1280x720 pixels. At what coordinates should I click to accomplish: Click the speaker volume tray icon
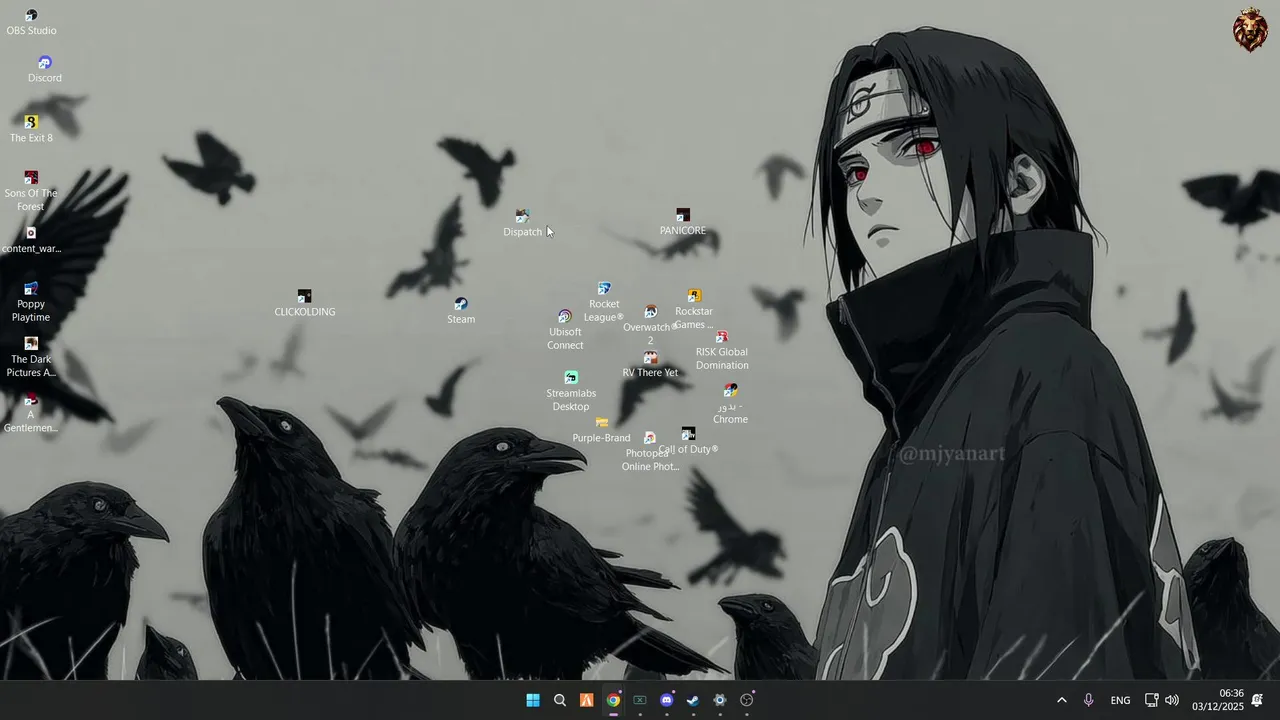[x=1172, y=700]
